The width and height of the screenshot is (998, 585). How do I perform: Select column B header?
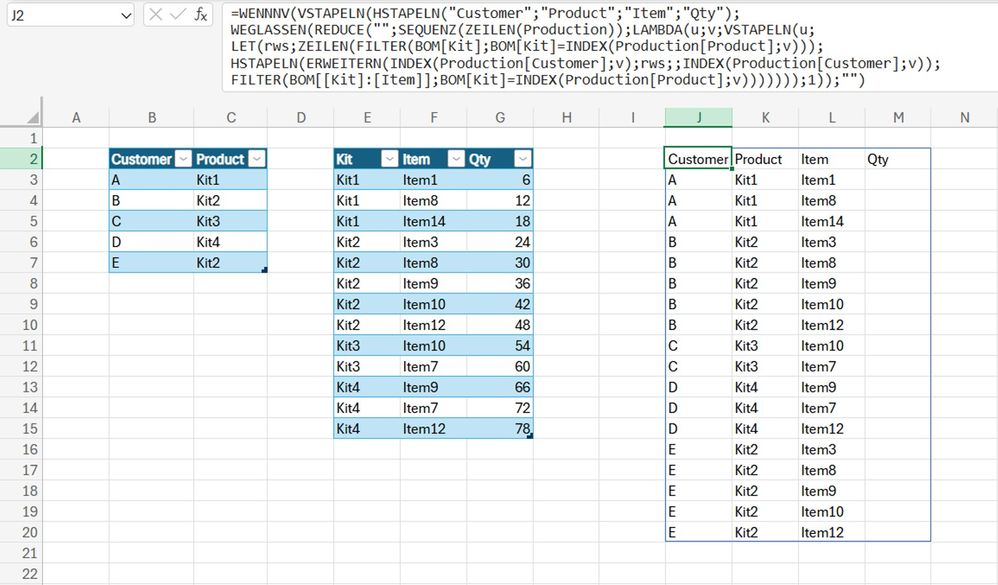coord(151,118)
